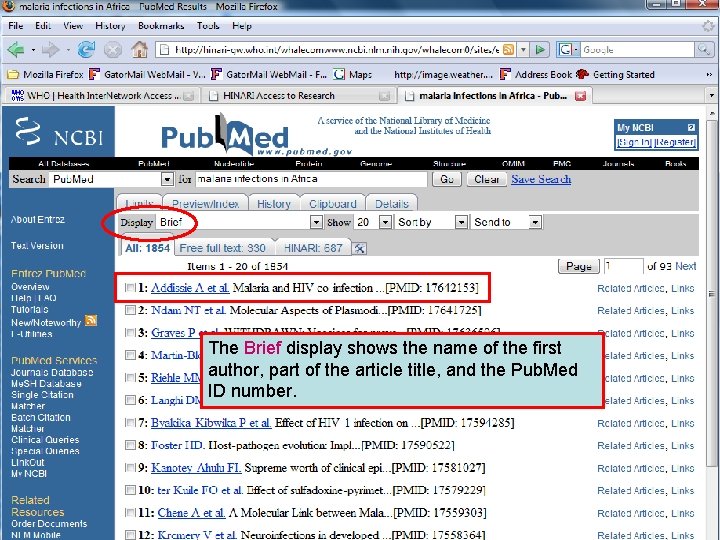Check the box for result 12 Kremery V
The height and width of the screenshot is (540, 720).
pos(130,535)
